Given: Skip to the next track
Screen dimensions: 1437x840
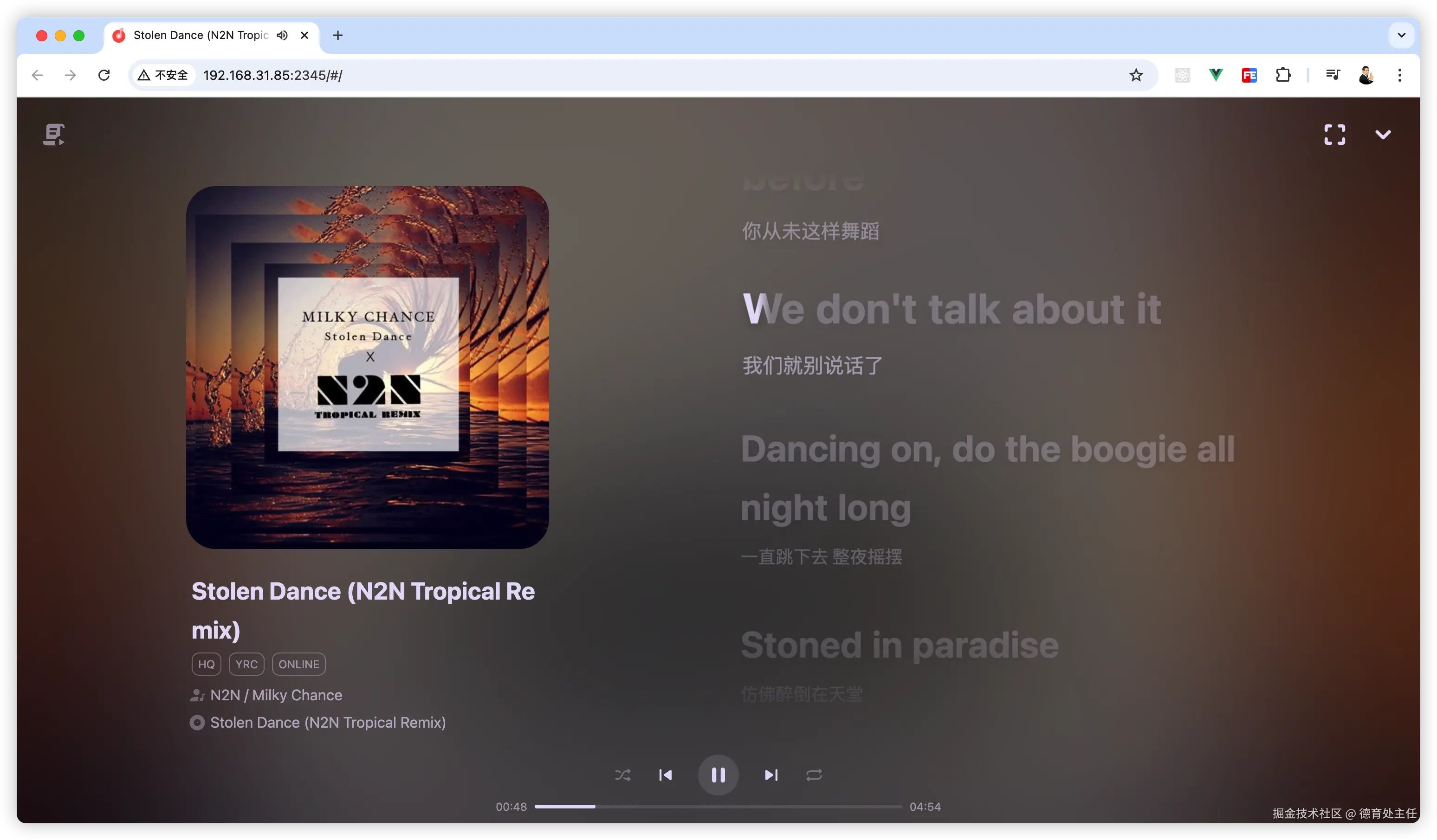Looking at the screenshot, I should (x=771, y=775).
